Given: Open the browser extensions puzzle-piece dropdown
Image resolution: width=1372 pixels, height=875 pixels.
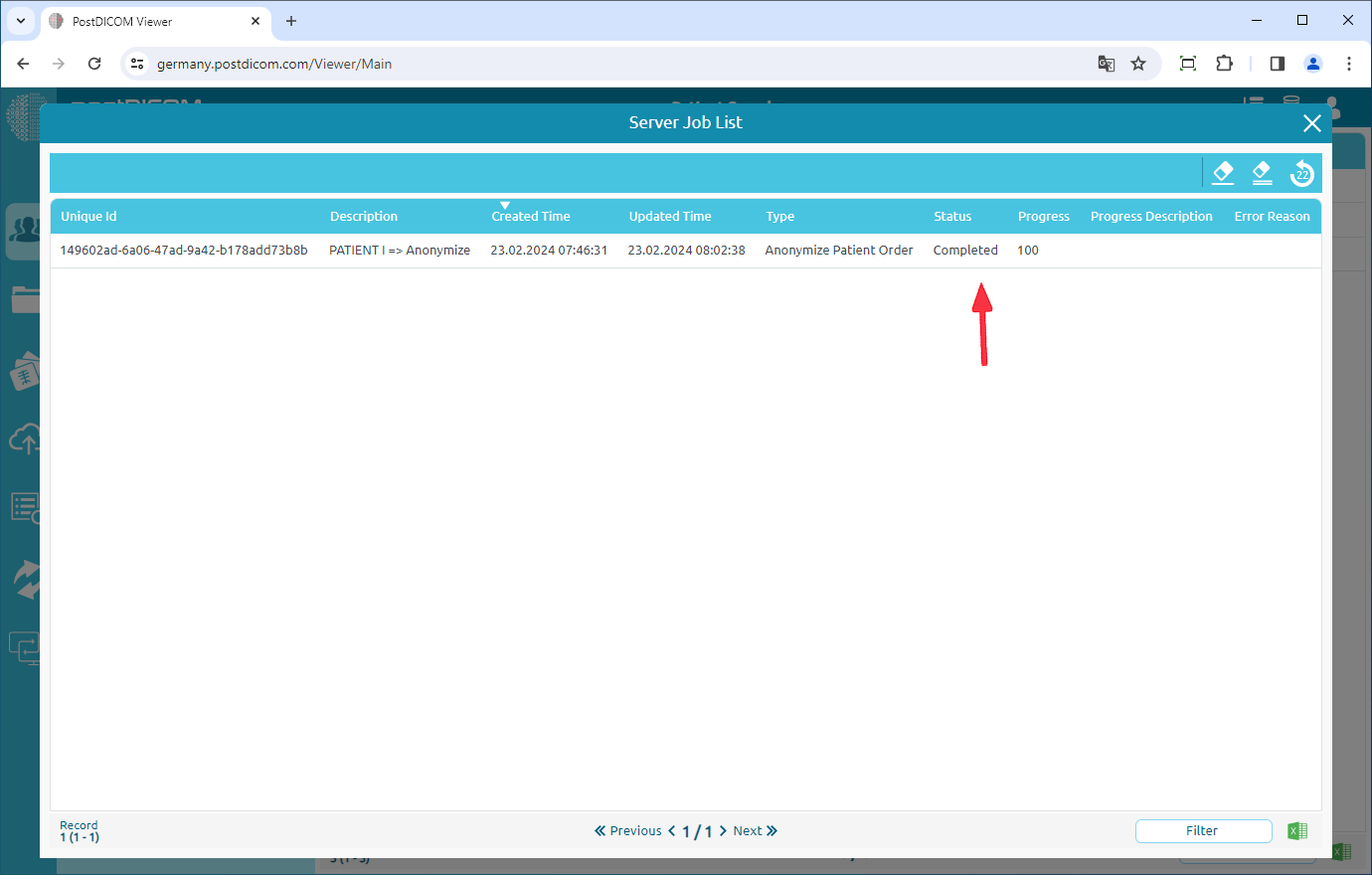Looking at the screenshot, I should (x=1224, y=63).
